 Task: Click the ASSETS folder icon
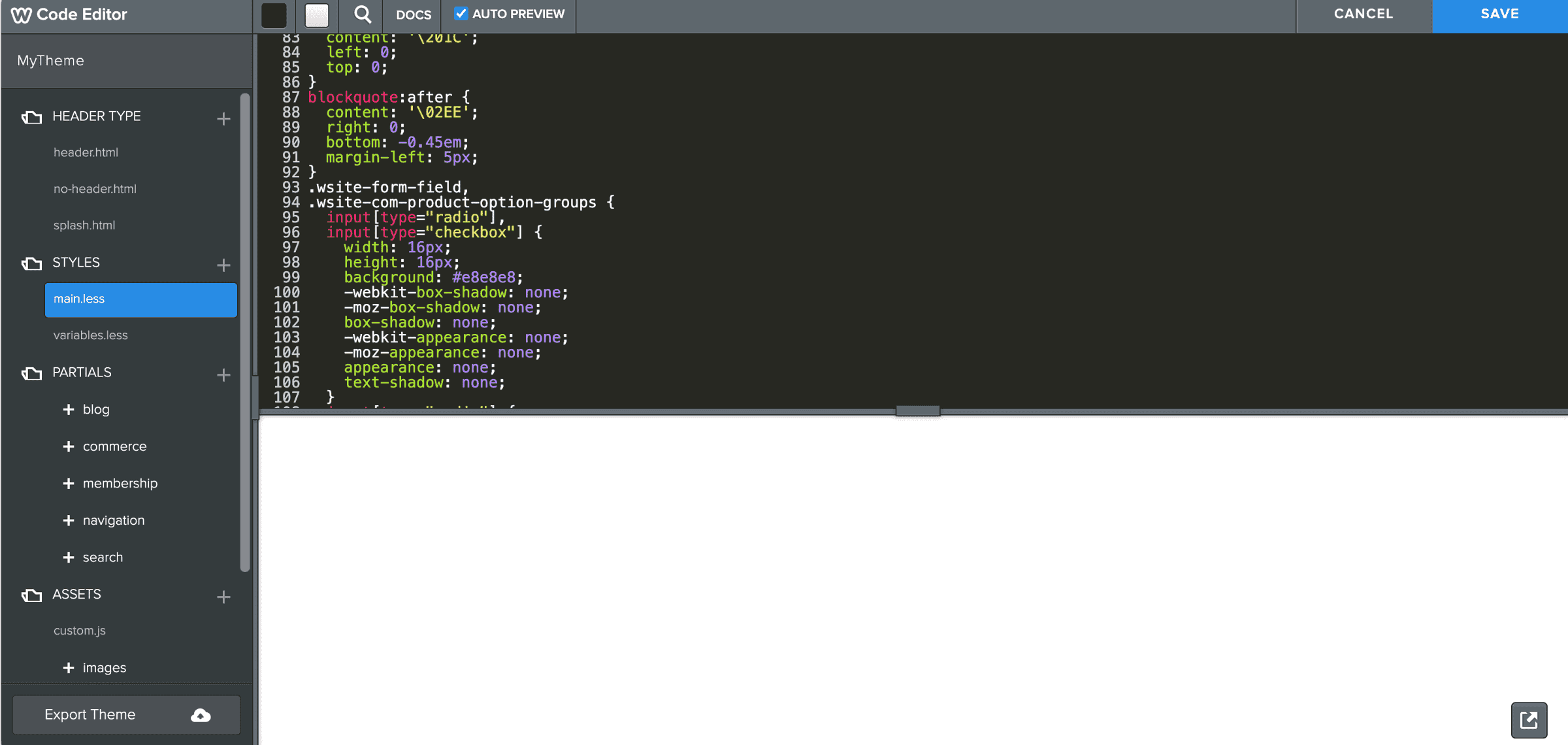point(31,595)
